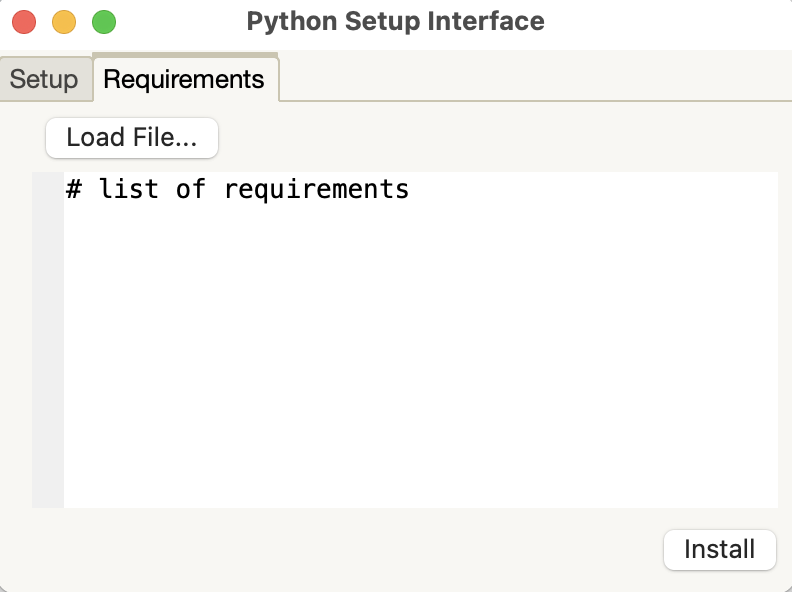Close the window with the red button
Screen dimensions: 792x592
(24, 21)
